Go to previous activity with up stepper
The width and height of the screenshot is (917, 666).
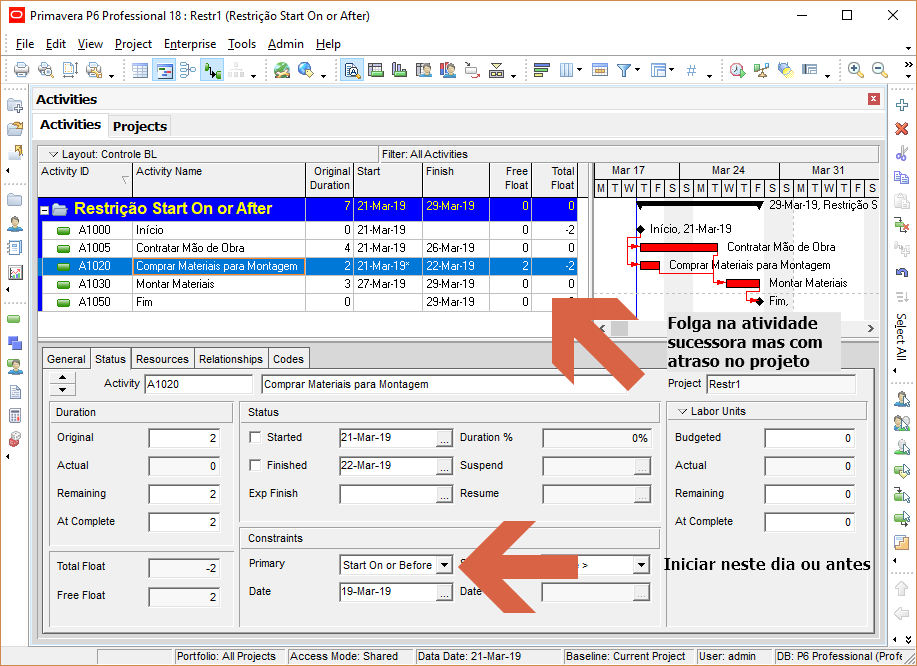(x=63, y=378)
